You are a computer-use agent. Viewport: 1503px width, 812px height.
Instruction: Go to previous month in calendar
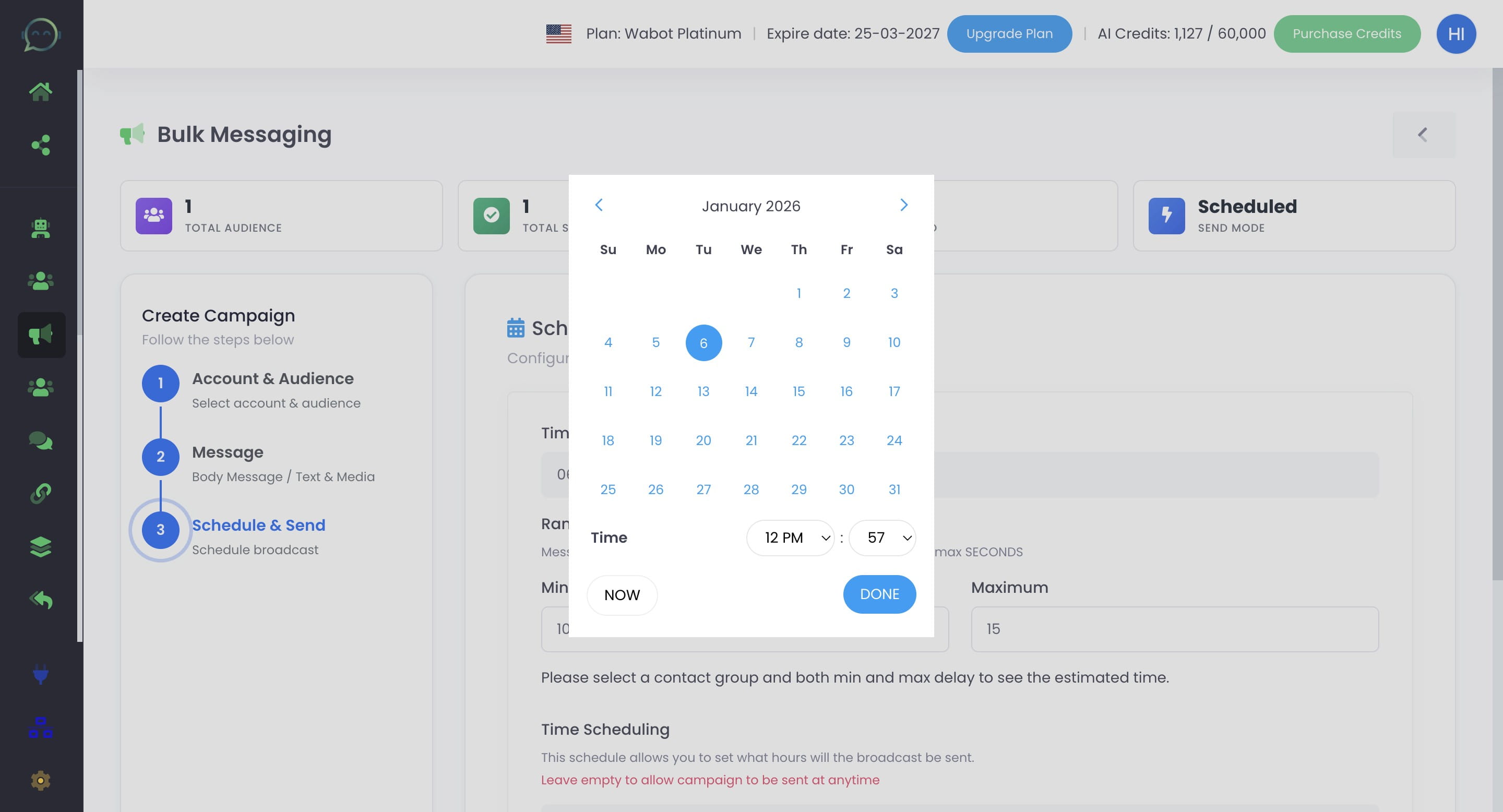tap(599, 205)
